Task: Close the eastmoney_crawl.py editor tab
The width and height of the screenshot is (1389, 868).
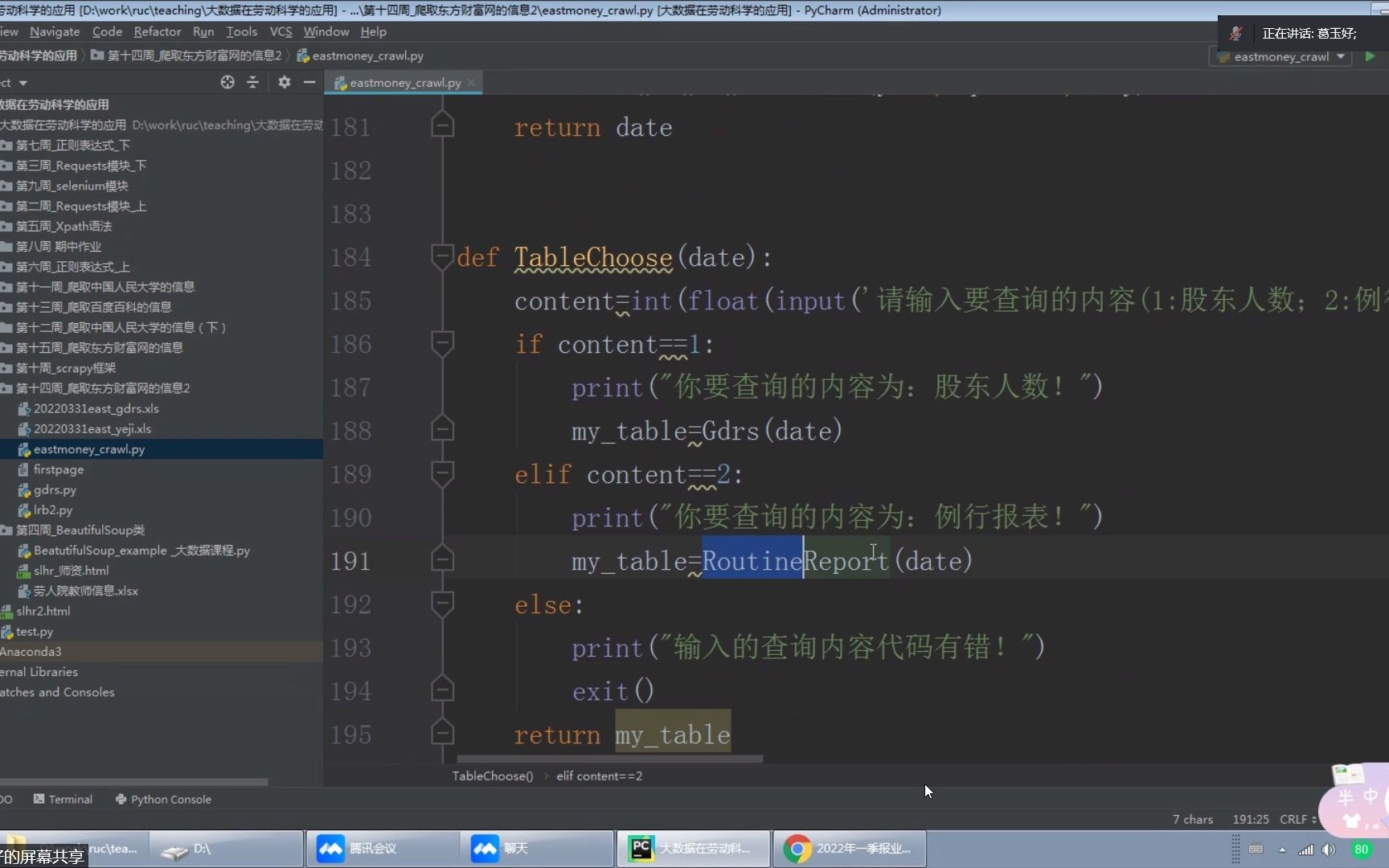Action: (x=471, y=82)
